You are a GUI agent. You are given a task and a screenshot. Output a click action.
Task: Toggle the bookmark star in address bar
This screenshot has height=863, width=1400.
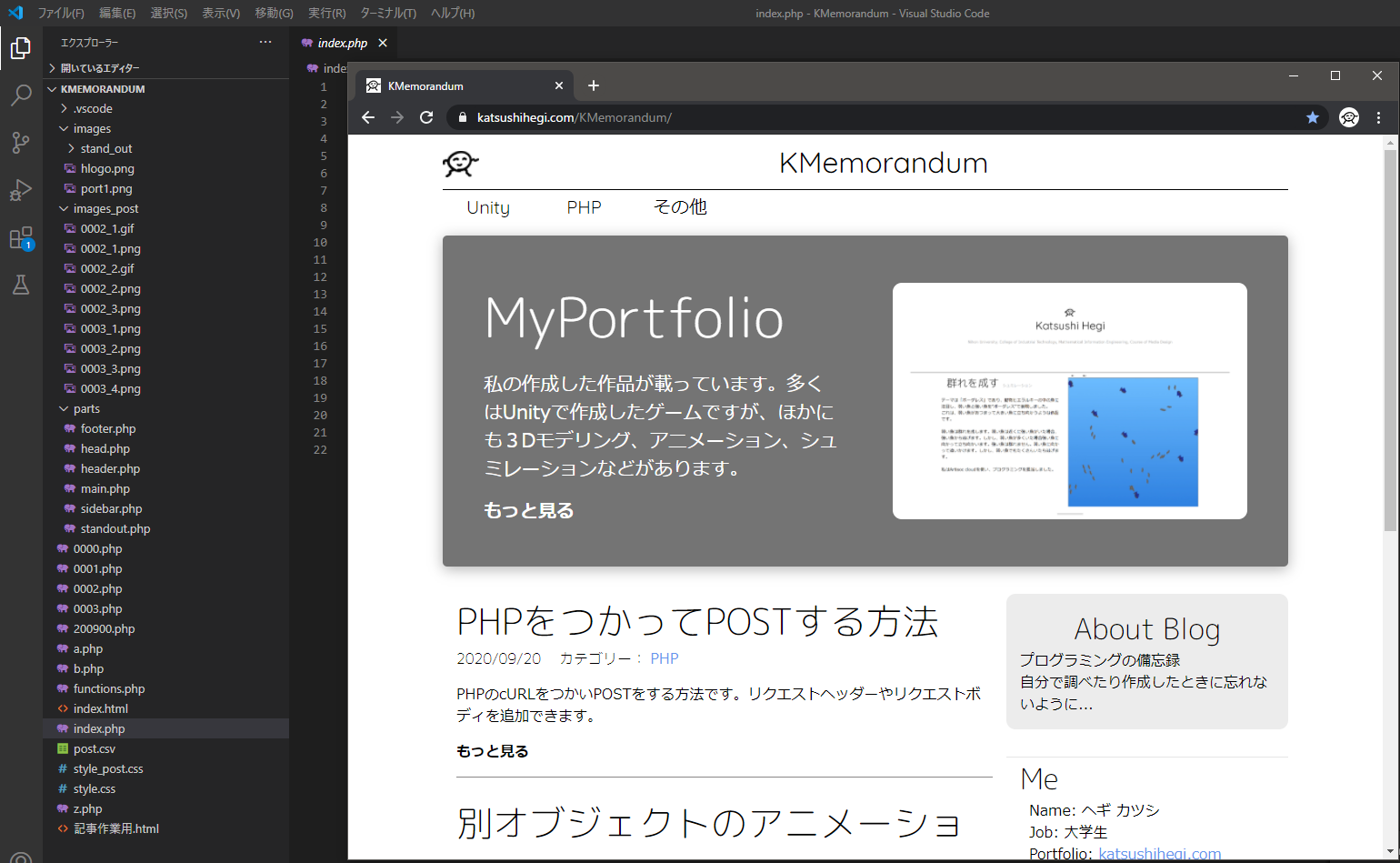pyautogui.click(x=1312, y=117)
